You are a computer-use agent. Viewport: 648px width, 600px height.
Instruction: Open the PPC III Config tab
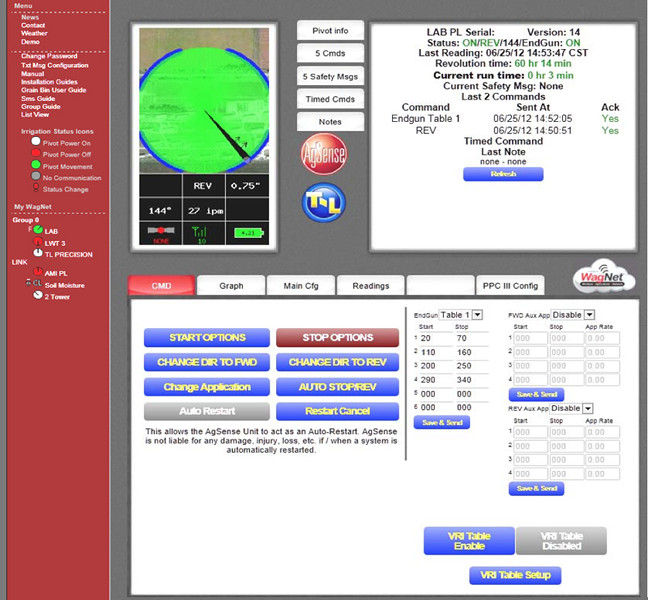(510, 286)
